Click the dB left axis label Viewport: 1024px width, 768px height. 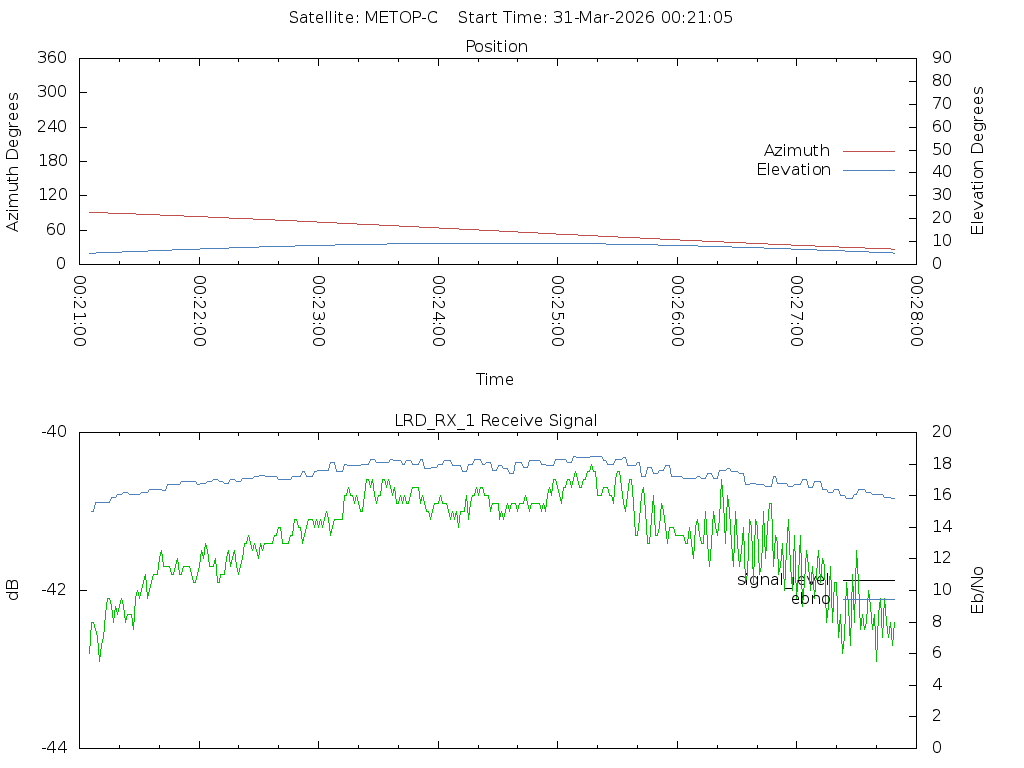13,589
